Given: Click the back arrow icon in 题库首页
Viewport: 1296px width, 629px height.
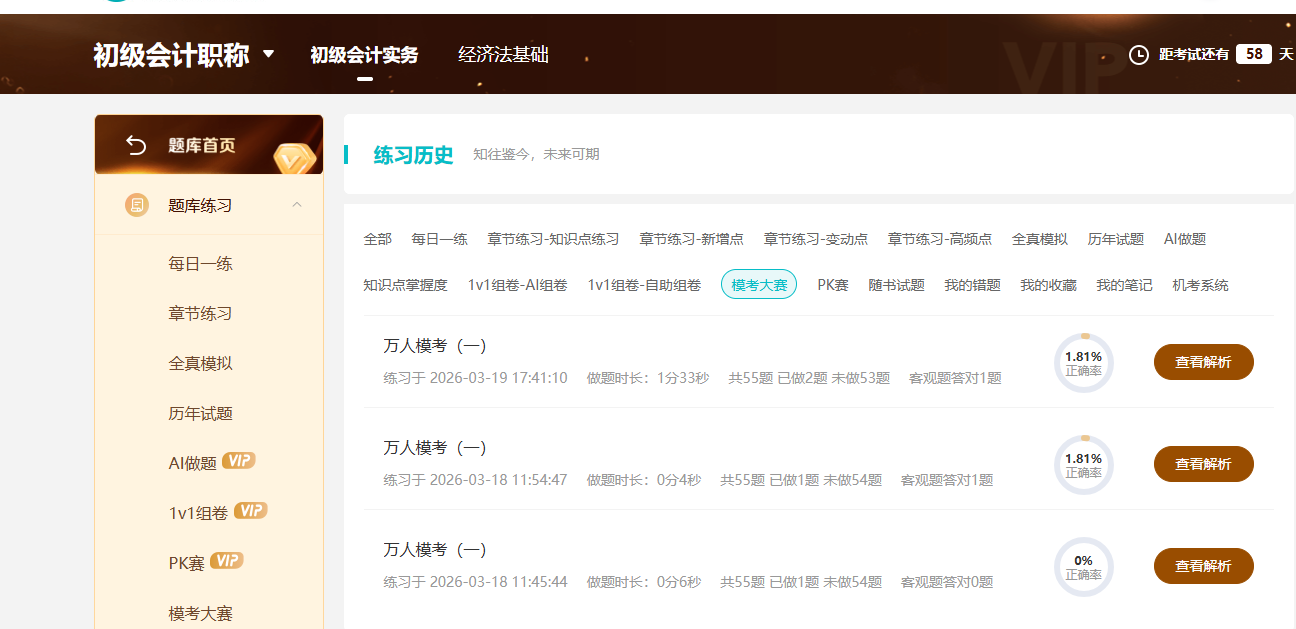Looking at the screenshot, I should click(137, 144).
